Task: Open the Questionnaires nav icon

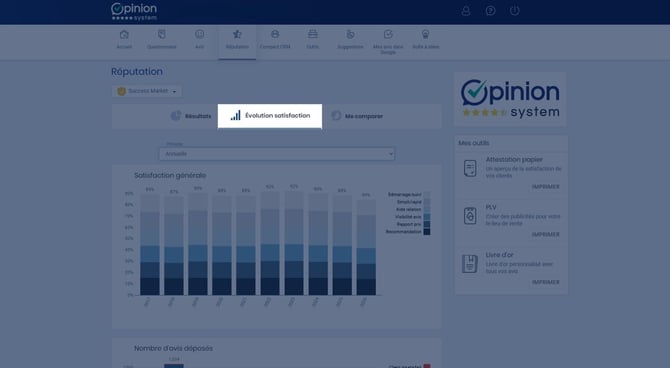Action: pyautogui.click(x=162, y=35)
